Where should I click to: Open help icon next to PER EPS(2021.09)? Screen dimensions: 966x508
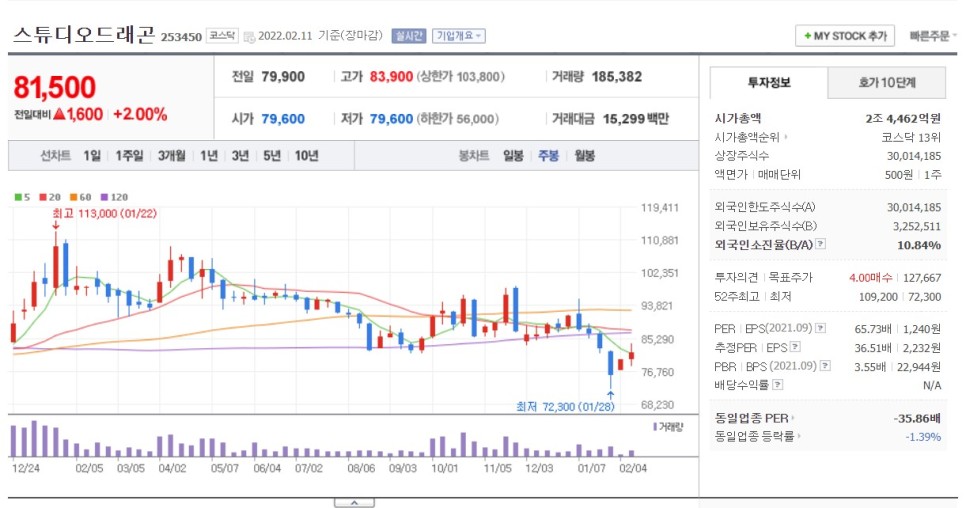coord(820,328)
